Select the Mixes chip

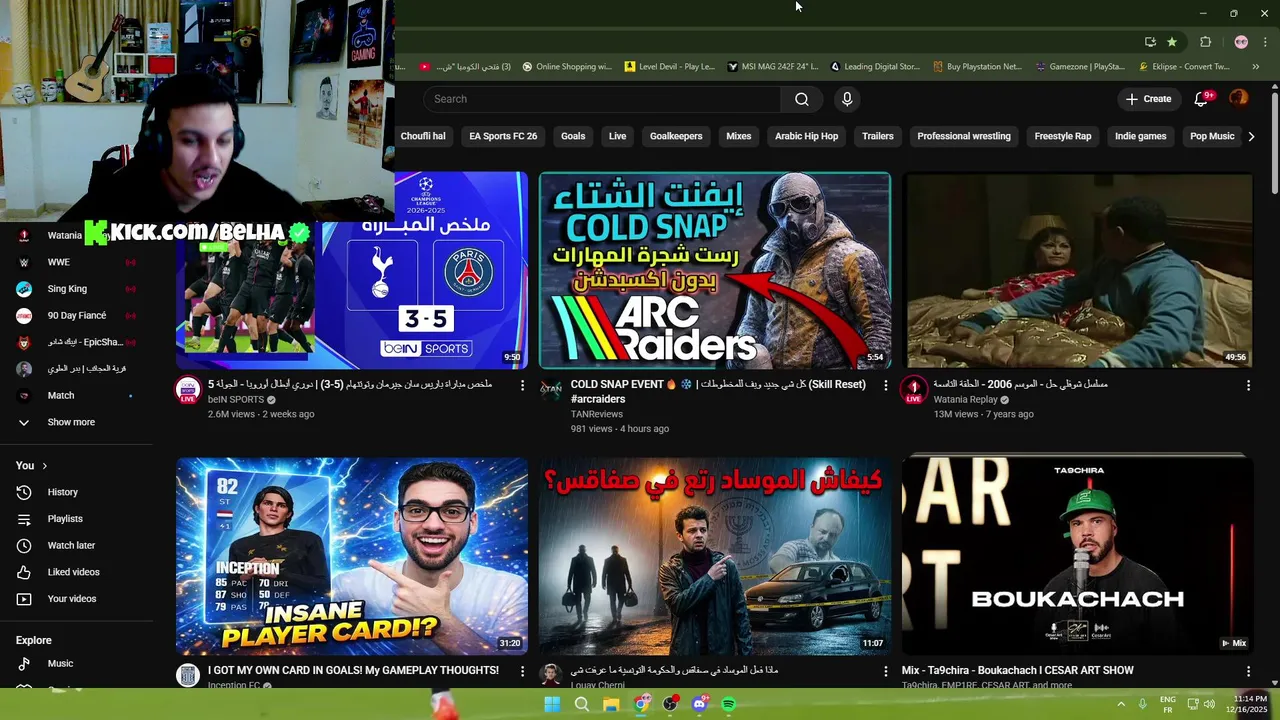click(x=739, y=136)
